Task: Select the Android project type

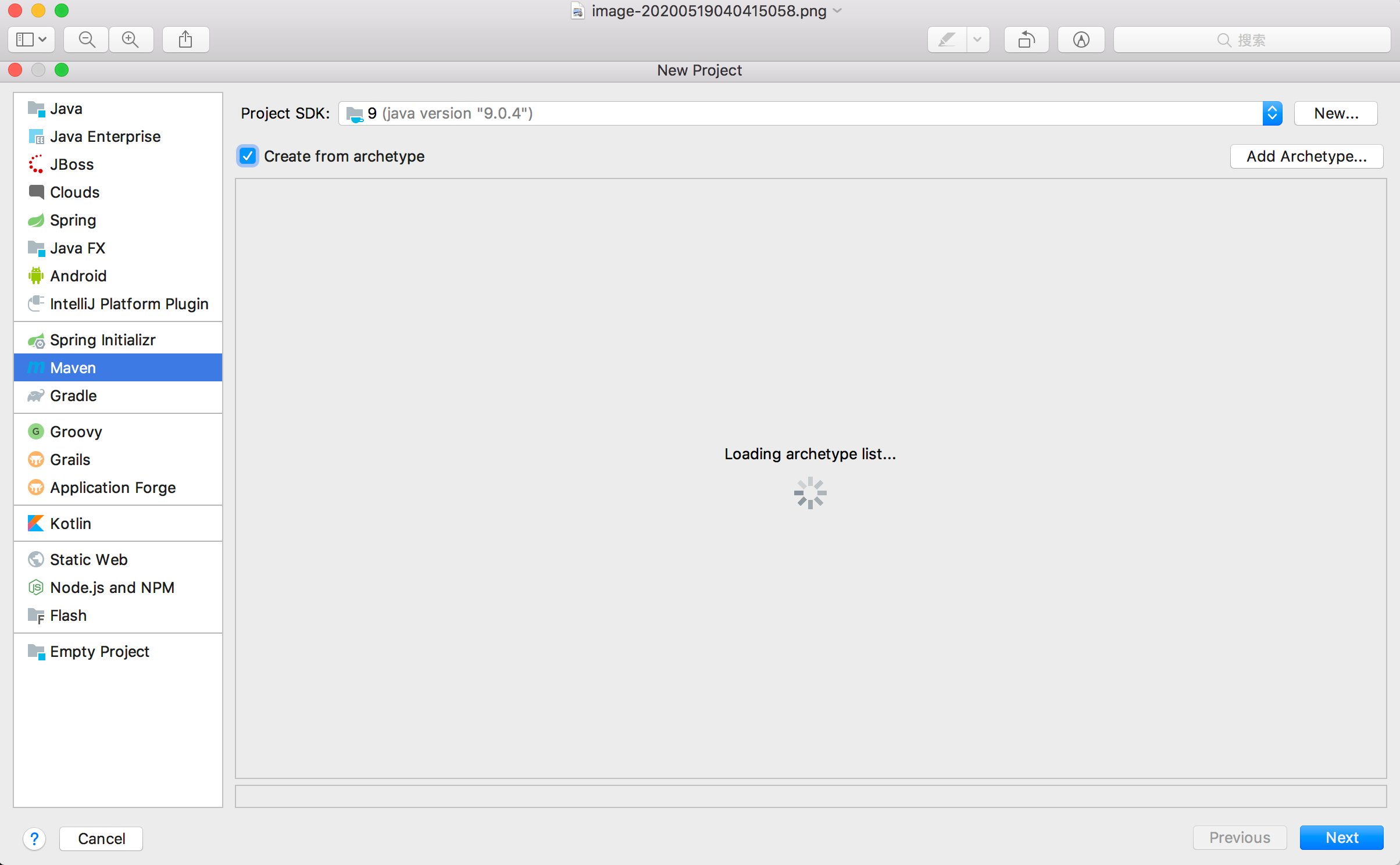Action: pos(78,276)
